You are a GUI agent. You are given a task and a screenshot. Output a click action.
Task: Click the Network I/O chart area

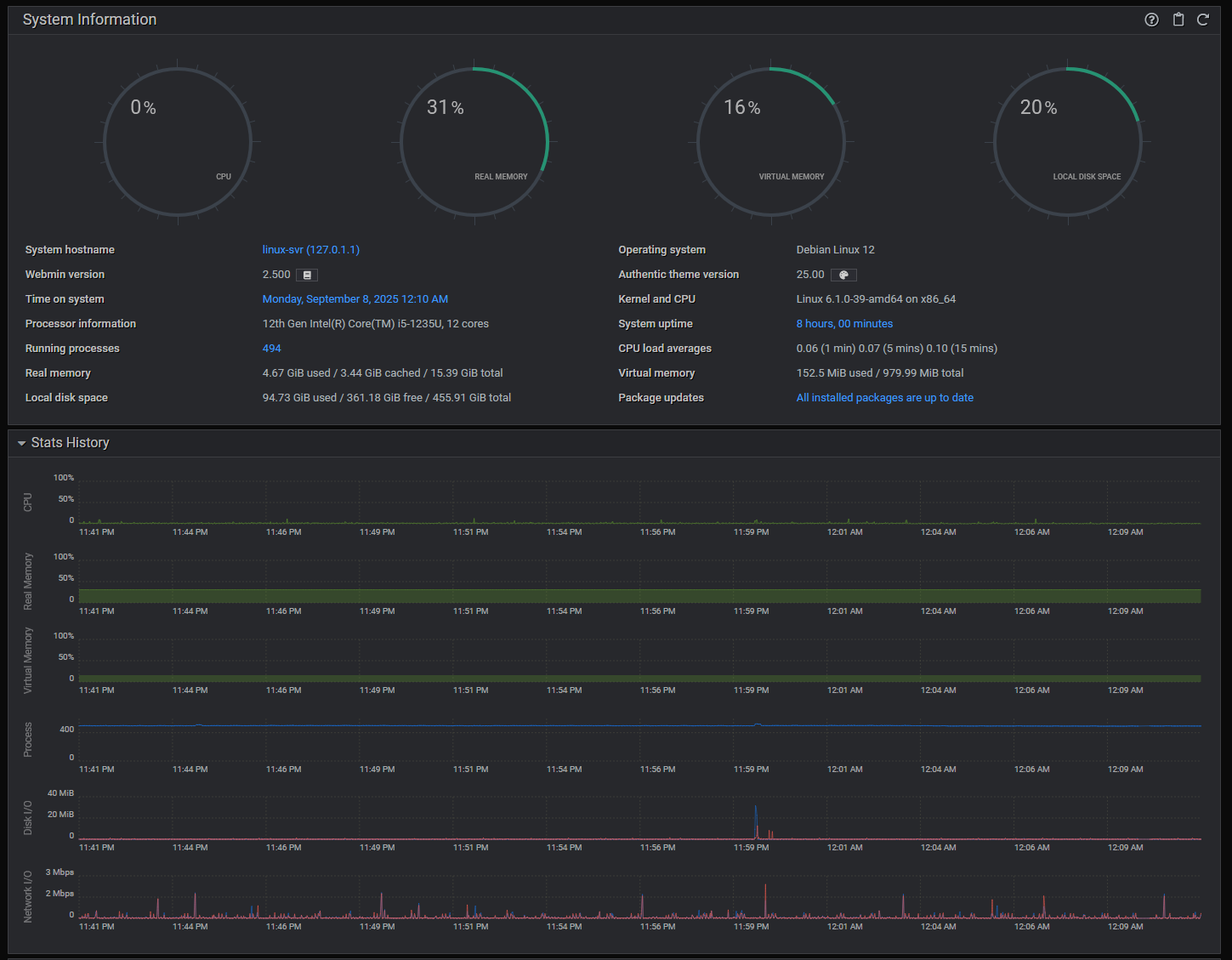coord(640,895)
